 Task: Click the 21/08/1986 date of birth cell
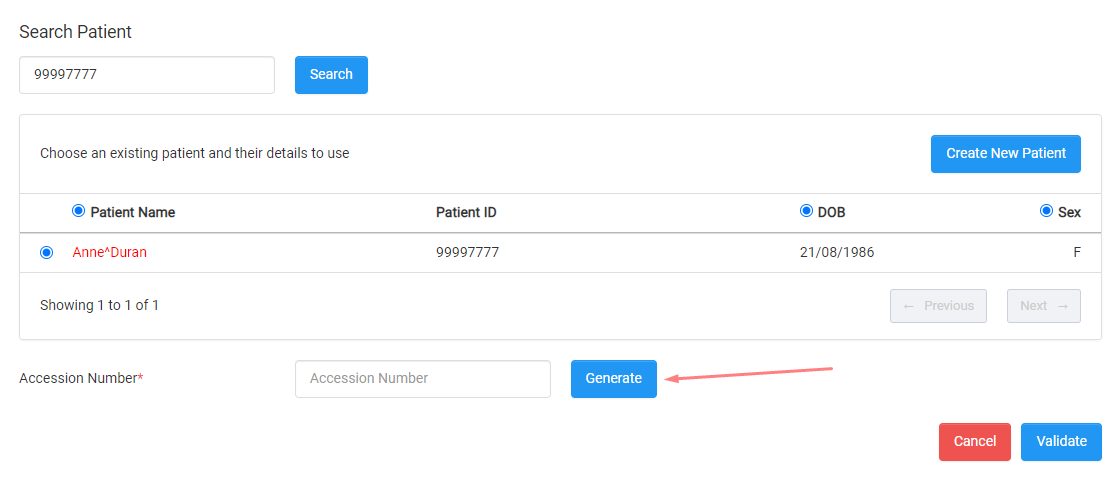(x=837, y=253)
